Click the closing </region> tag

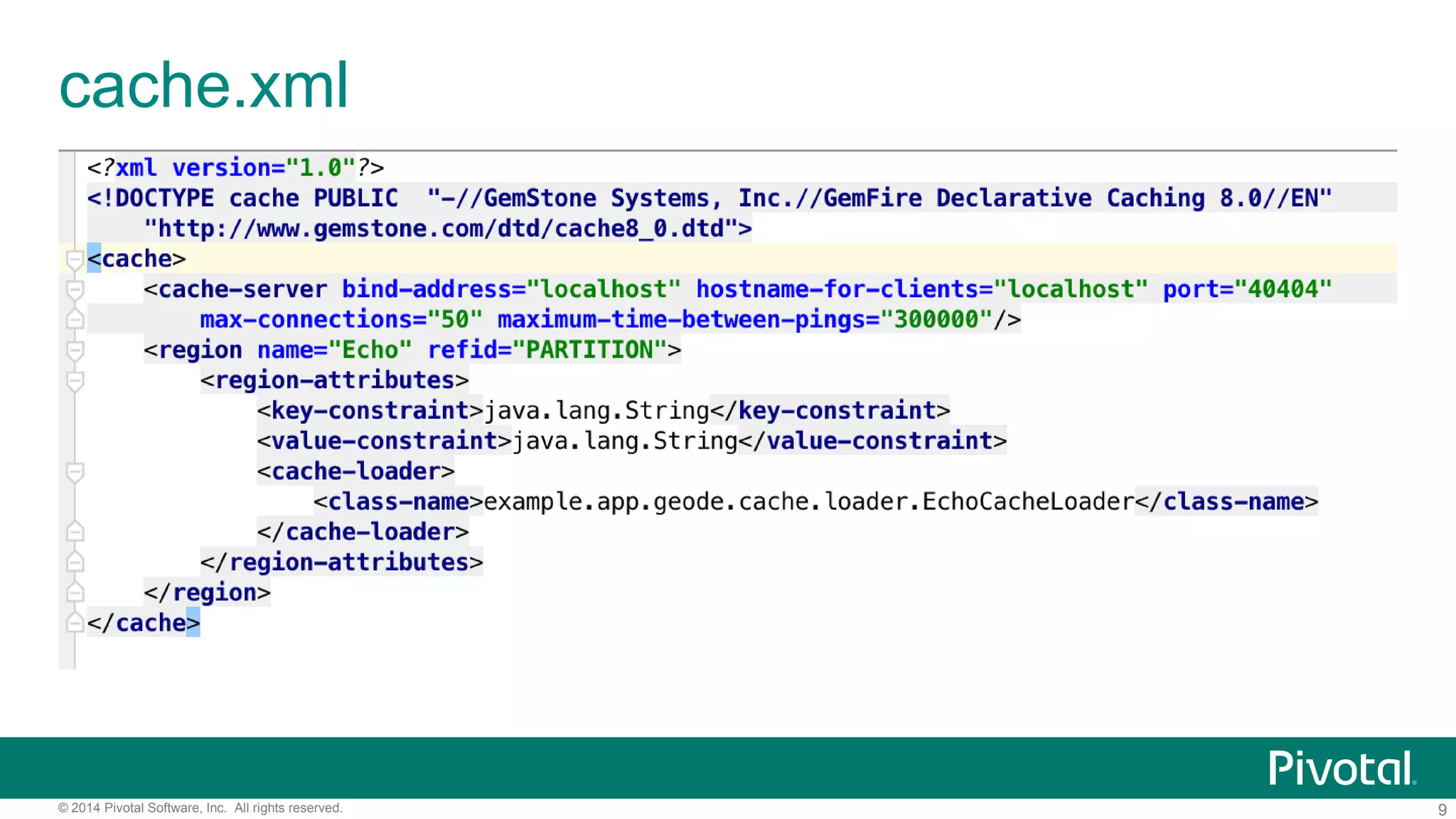207,593
